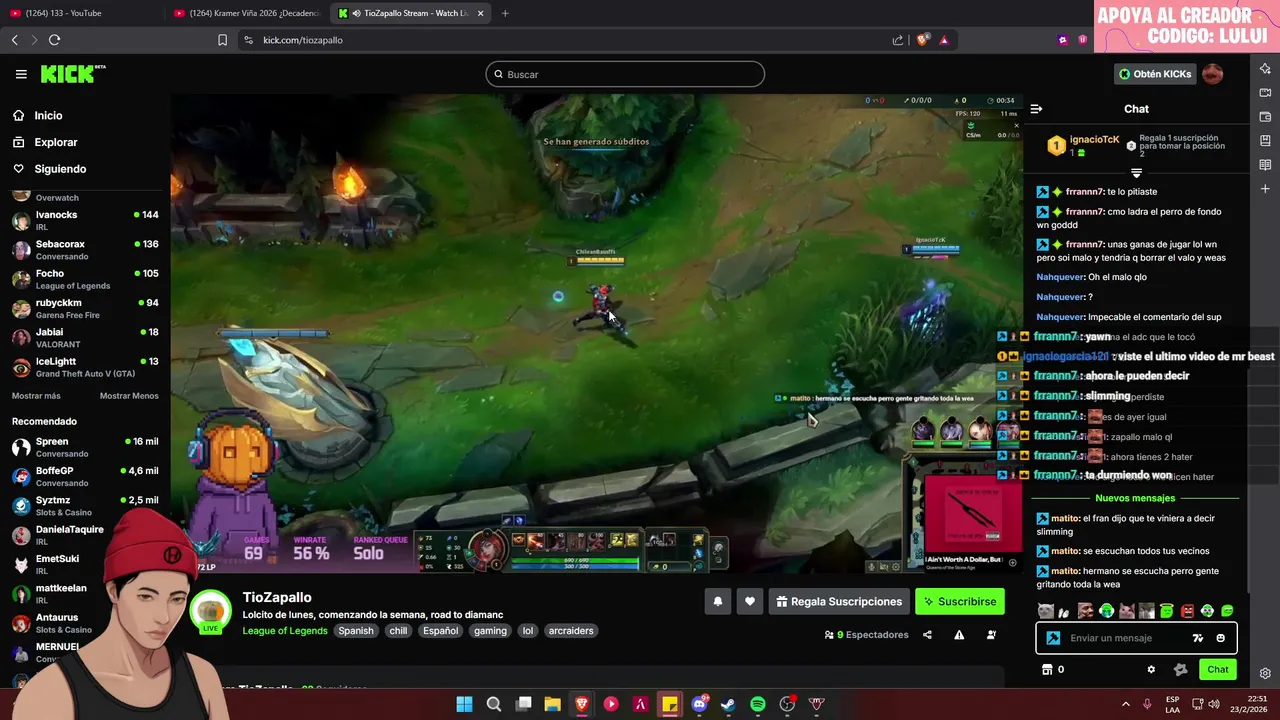The width and height of the screenshot is (1280, 720).
Task: Click Mostrar más under followed channels
Action: [36, 396]
